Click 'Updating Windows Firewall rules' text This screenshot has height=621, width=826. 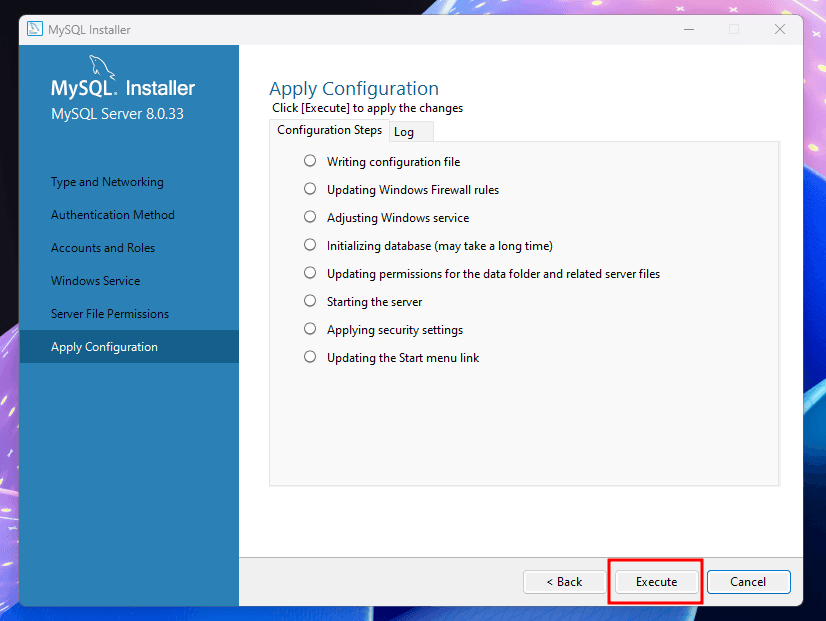coord(413,190)
